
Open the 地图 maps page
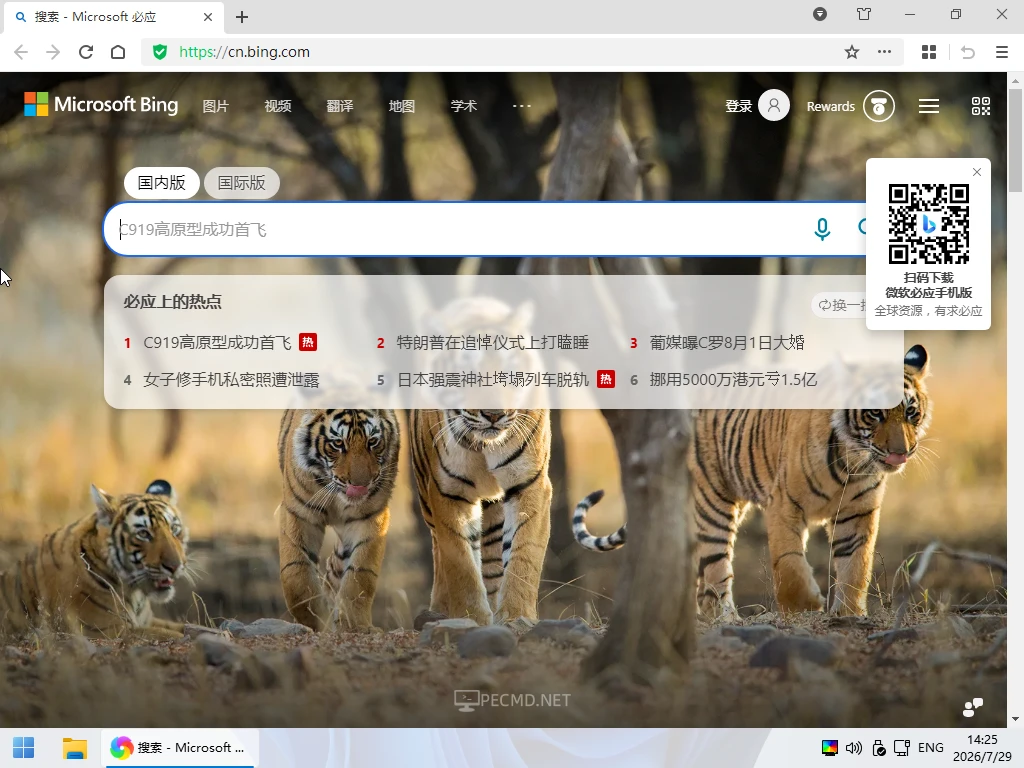click(402, 106)
